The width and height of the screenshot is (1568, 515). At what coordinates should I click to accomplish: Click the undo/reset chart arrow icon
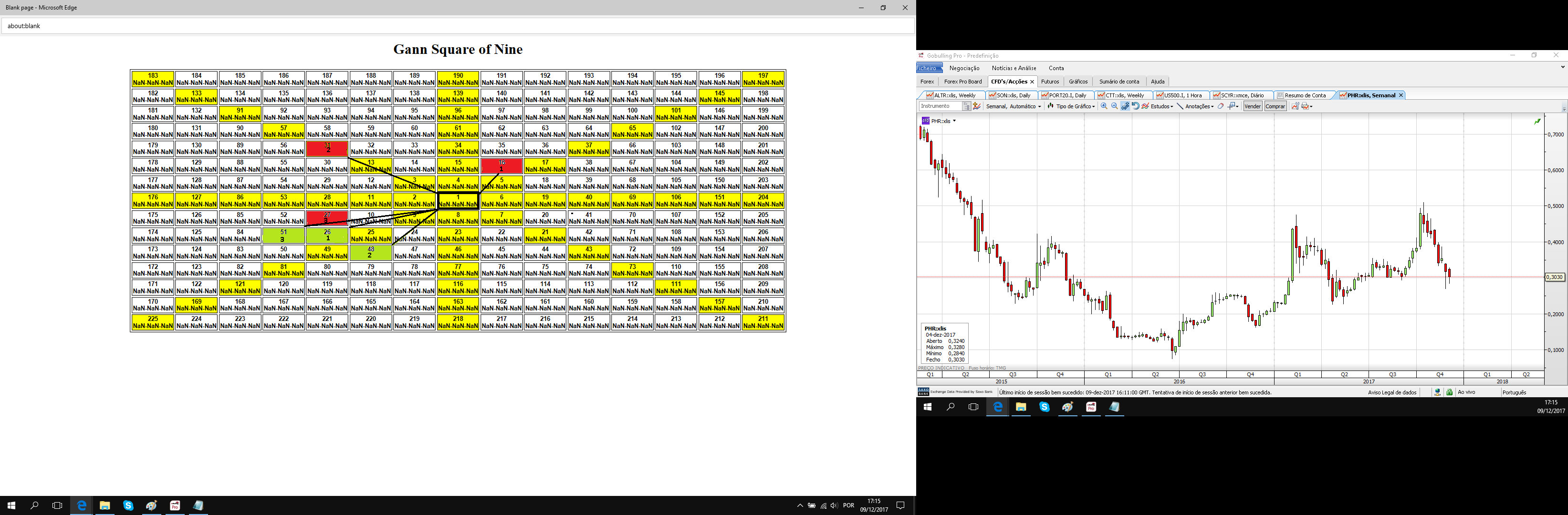1135,106
